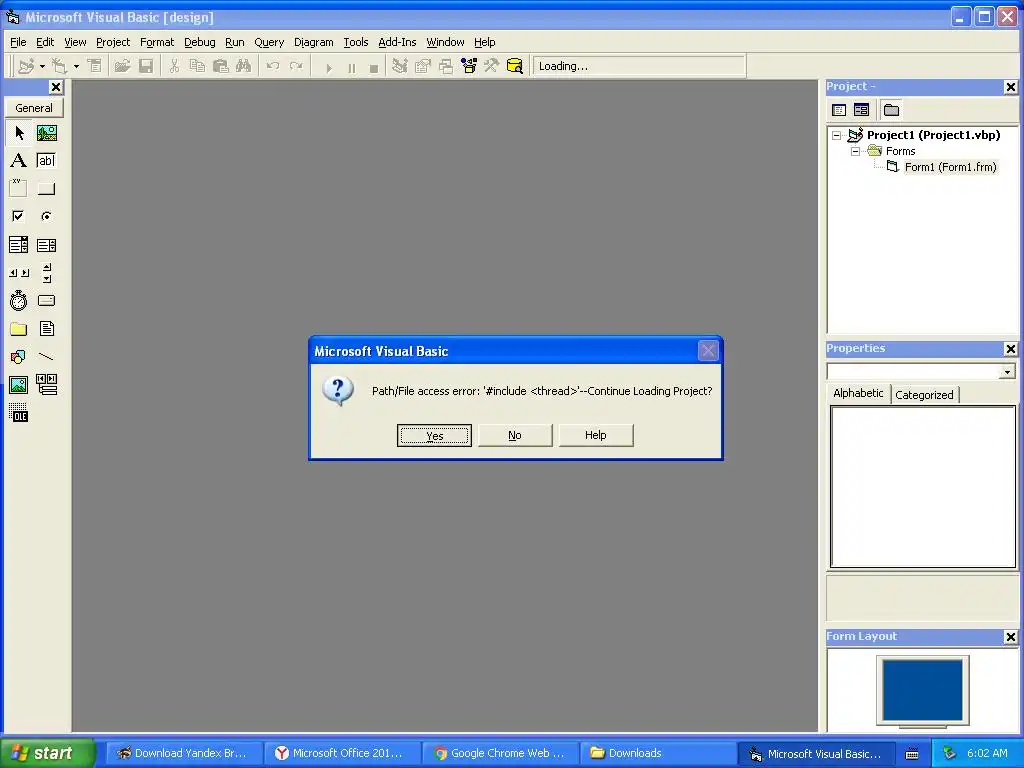The image size is (1024, 768).
Task: Click the form preview in Form Layout
Action: pos(922,690)
